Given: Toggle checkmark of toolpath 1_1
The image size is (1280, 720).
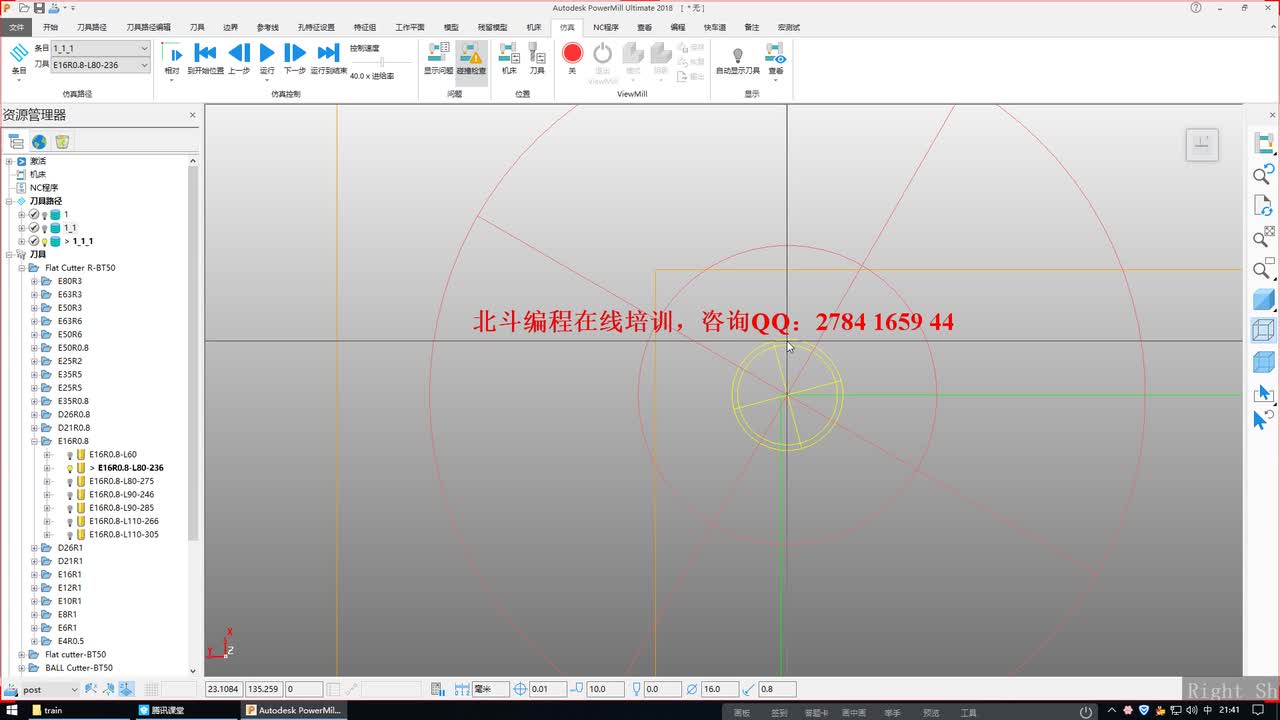Looking at the screenshot, I should tap(33, 228).
